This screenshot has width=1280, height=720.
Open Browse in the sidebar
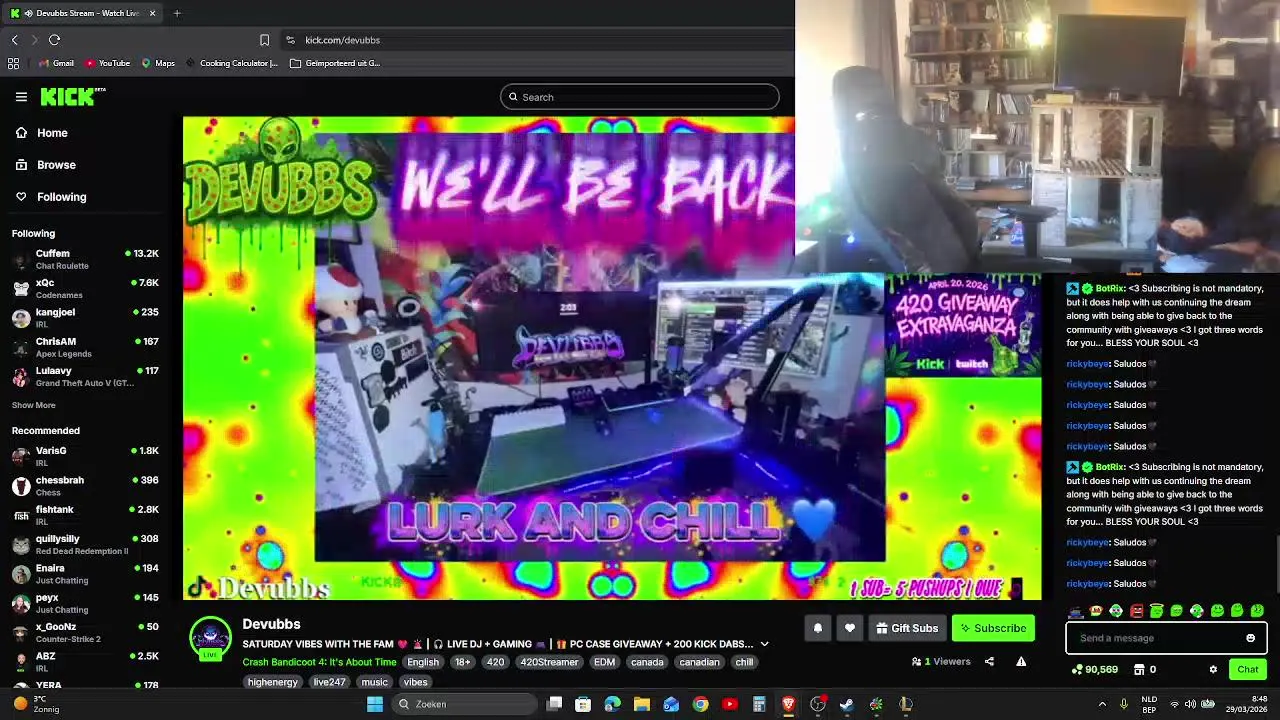(56, 165)
